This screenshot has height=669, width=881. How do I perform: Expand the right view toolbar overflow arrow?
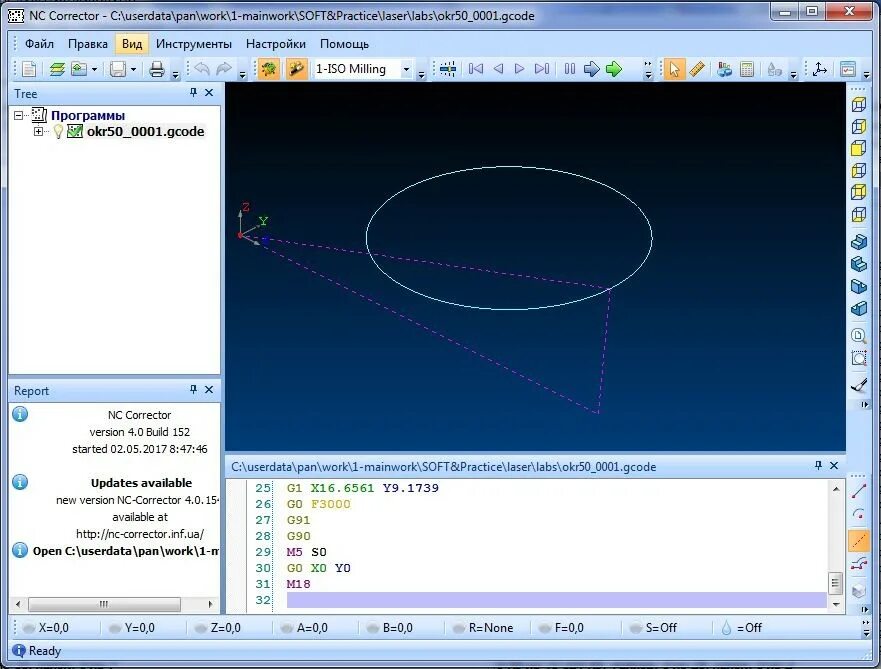864,404
